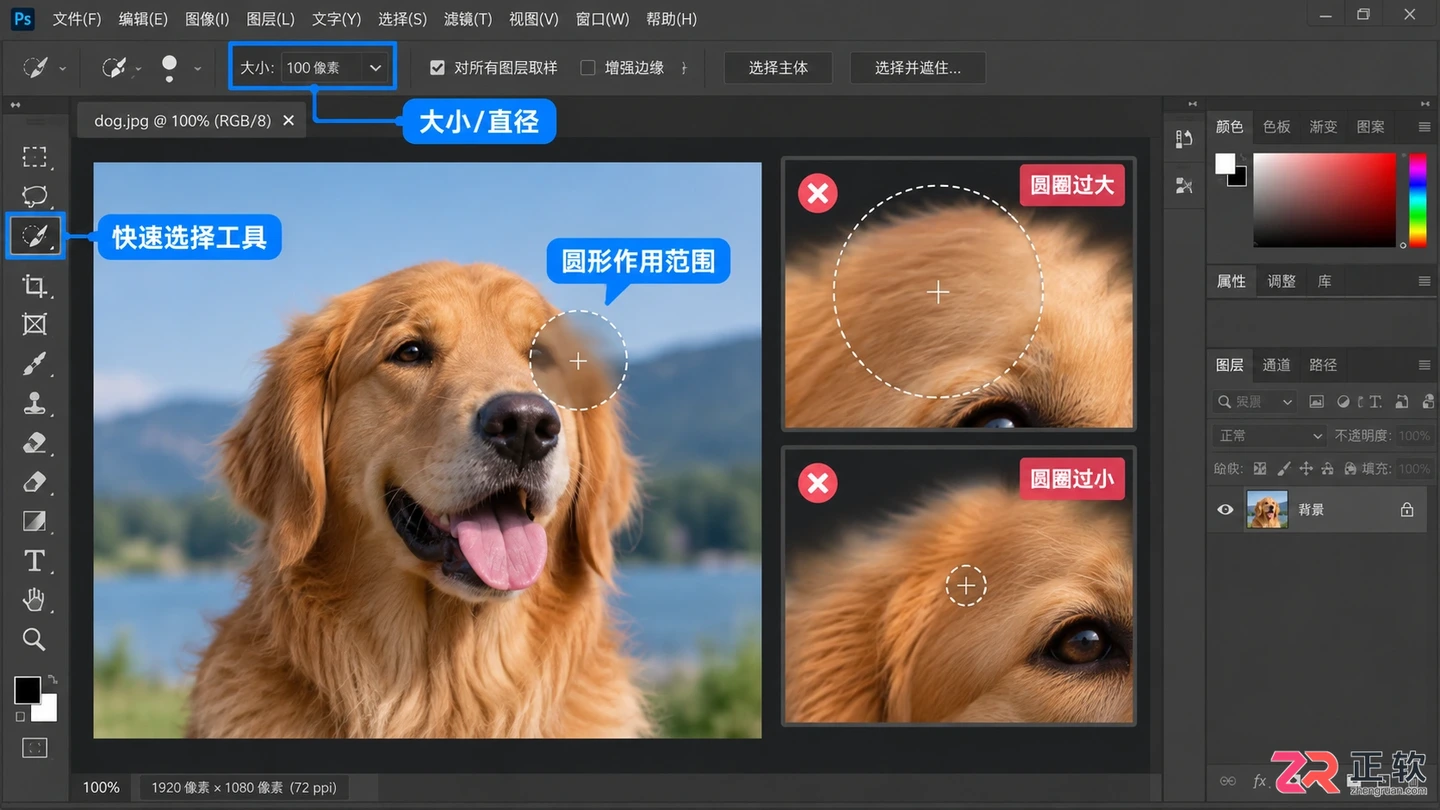Click the 背景 layer thumbnail
Screen dimensions: 1440x810
(1267, 510)
